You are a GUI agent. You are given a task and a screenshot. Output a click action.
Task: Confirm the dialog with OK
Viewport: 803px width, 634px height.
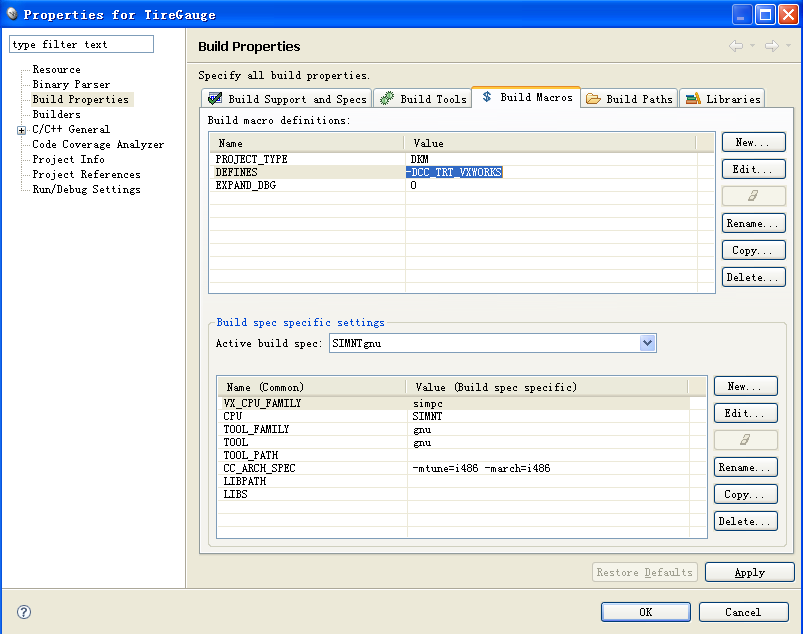(646, 612)
